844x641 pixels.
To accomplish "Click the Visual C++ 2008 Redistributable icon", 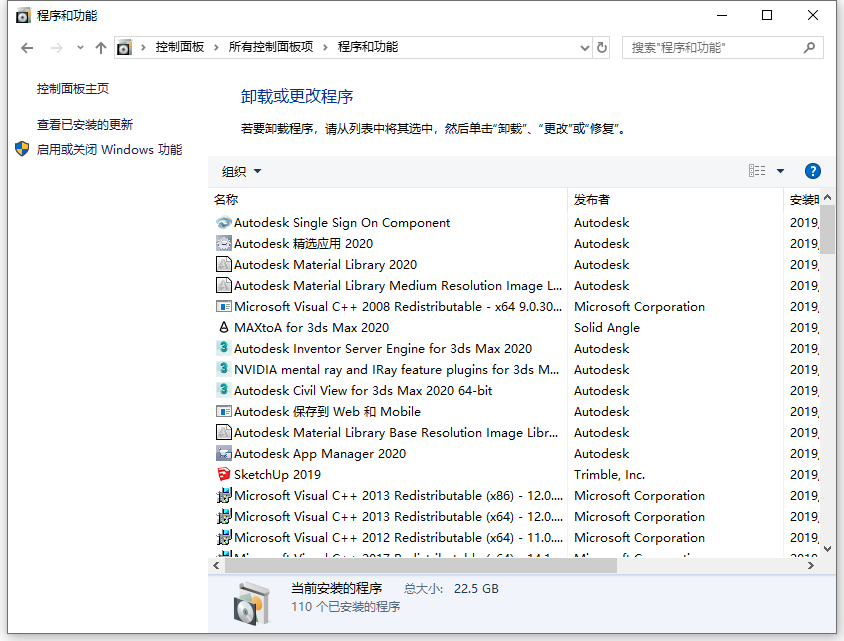I will pos(223,306).
